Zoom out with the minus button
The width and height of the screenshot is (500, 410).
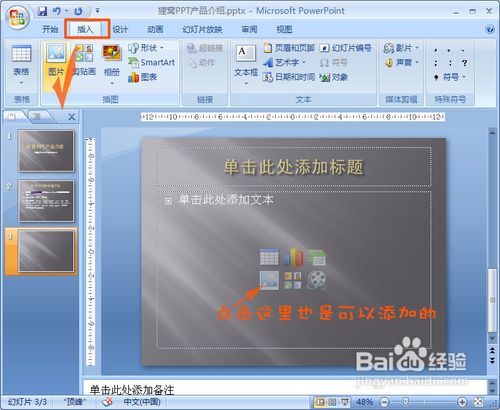(384, 402)
